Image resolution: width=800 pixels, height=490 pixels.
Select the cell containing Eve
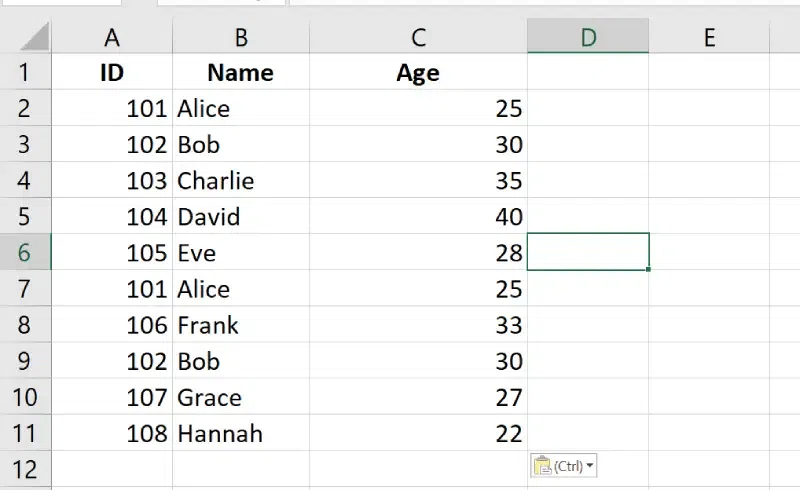click(241, 253)
